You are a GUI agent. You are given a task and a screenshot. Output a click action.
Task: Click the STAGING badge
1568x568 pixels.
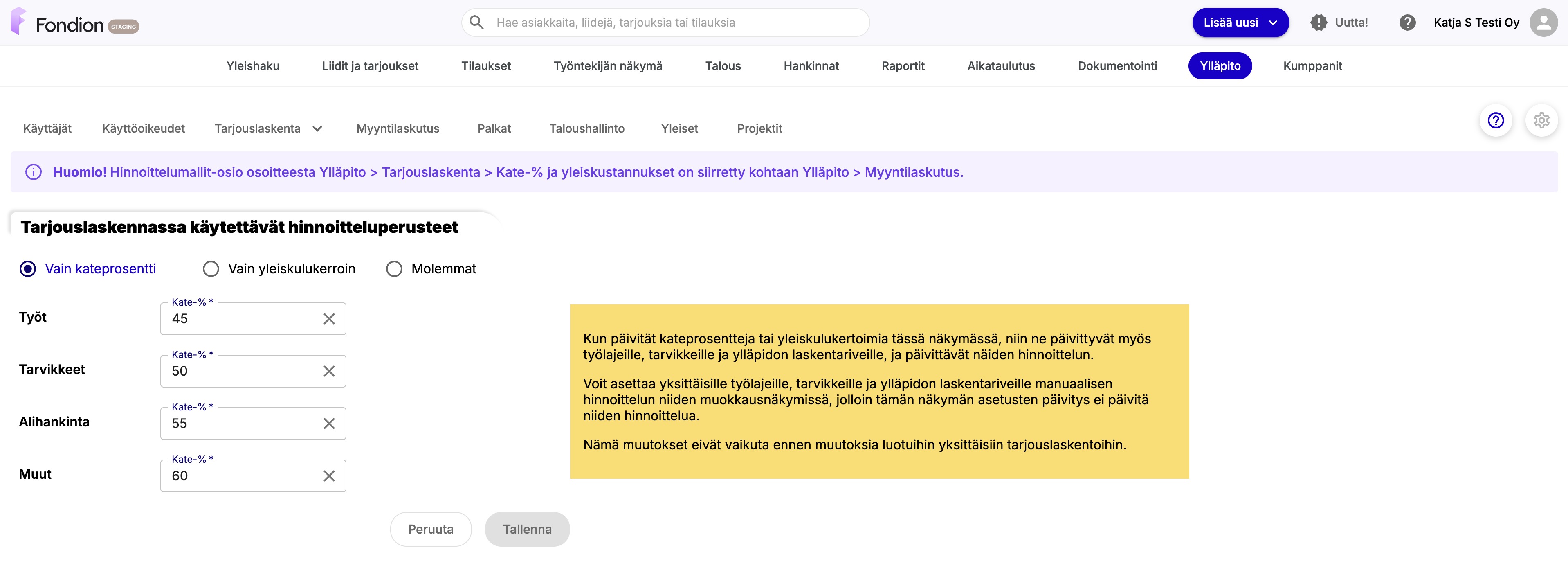124,27
